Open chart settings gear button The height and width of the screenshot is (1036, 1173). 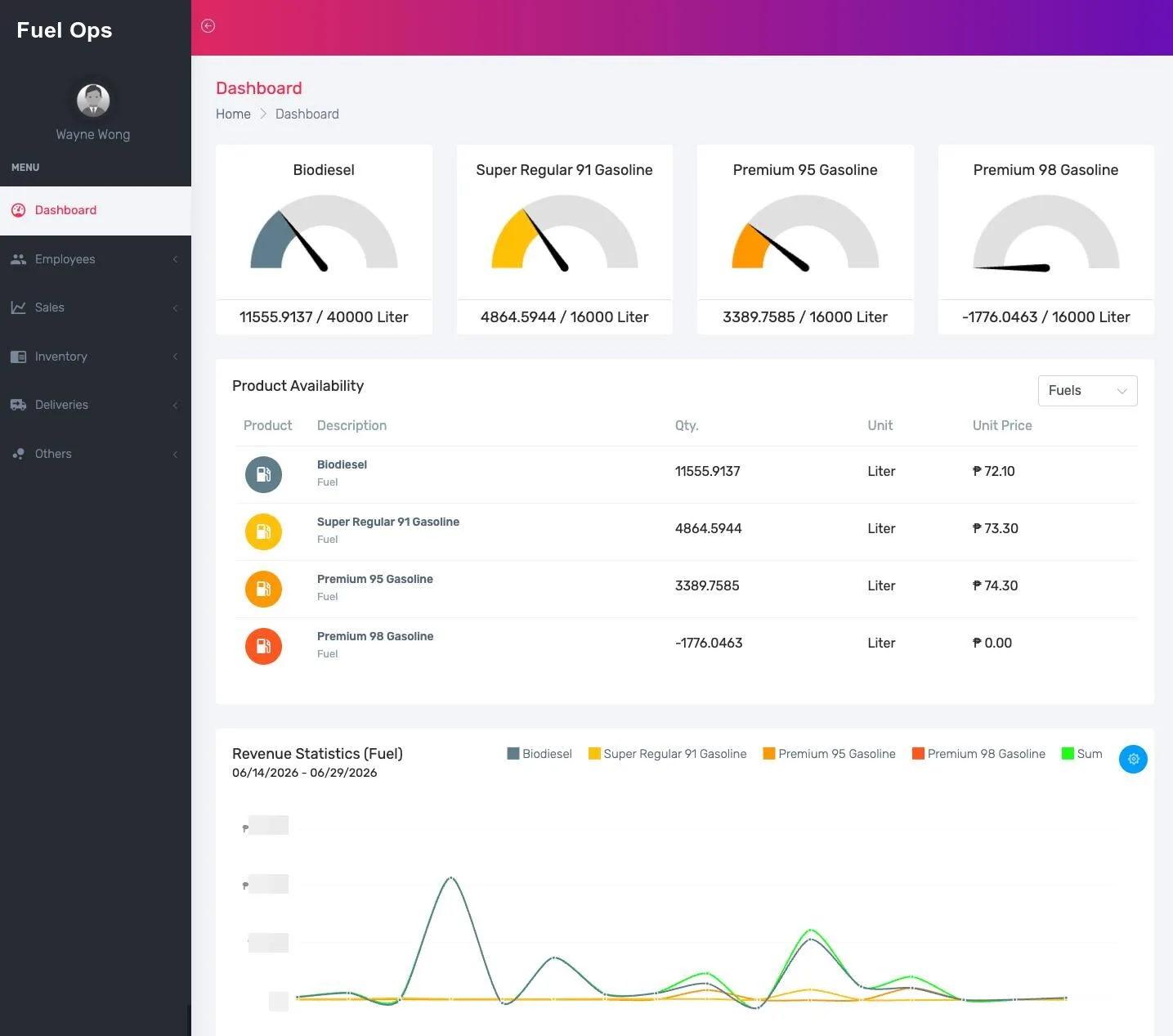(x=1133, y=759)
